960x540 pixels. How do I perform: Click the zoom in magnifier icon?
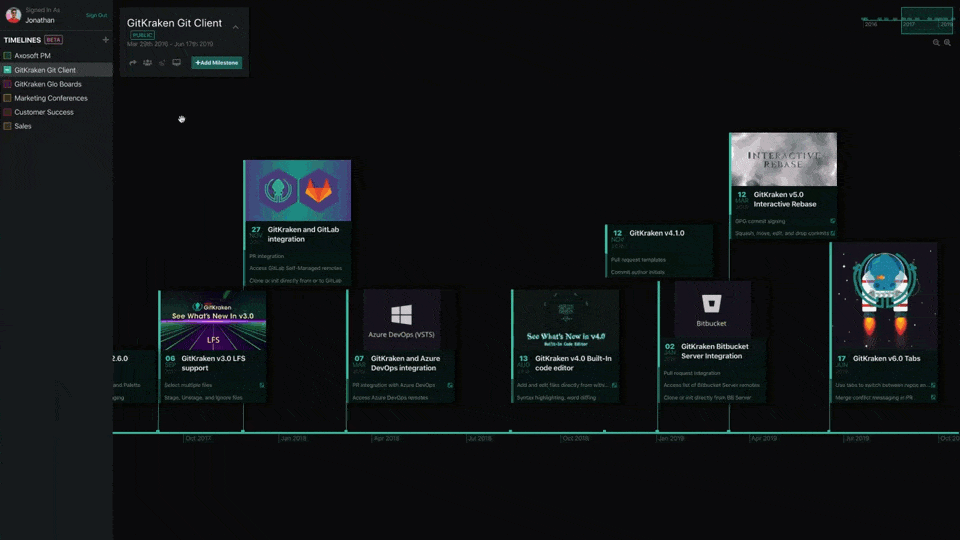click(948, 43)
